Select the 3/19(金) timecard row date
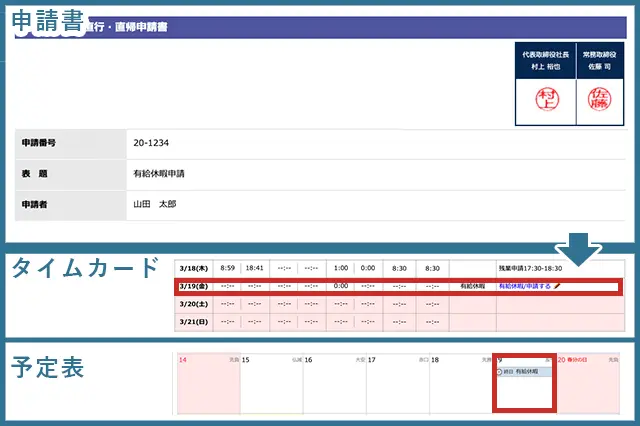This screenshot has width=640, height=426. coord(193,286)
